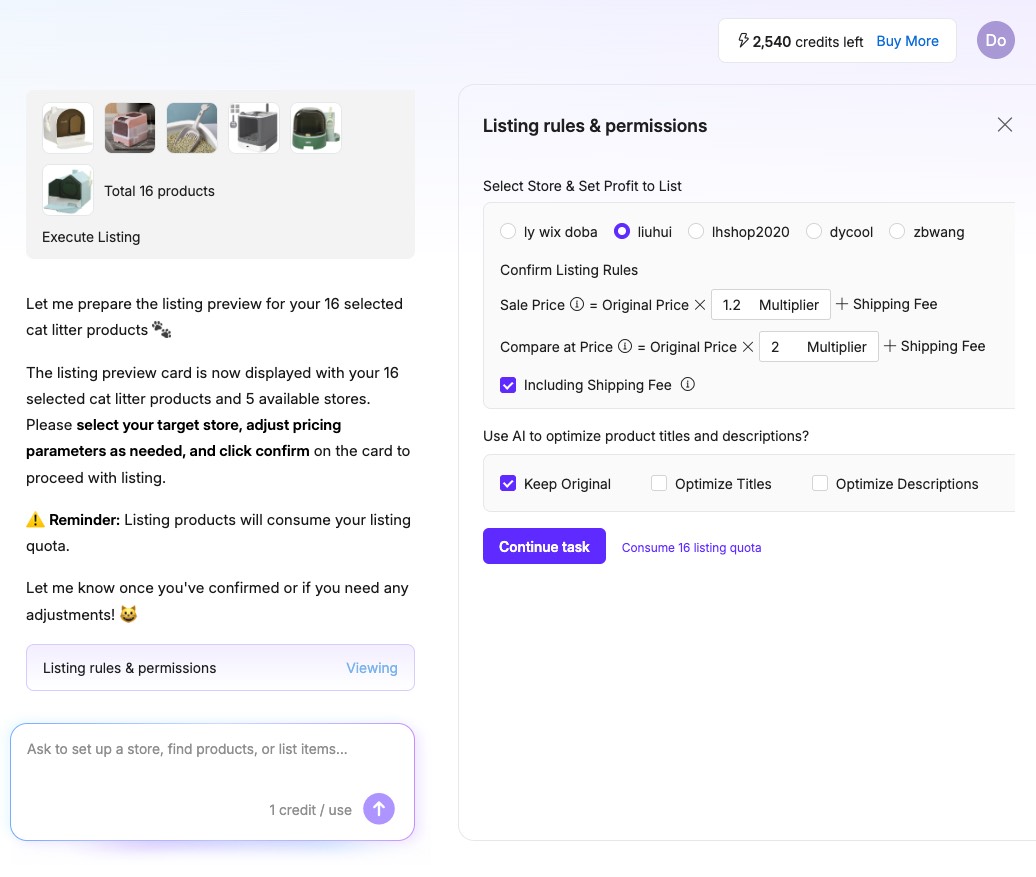
Task: Open the Listing rules & permissions card
Action: pos(220,667)
